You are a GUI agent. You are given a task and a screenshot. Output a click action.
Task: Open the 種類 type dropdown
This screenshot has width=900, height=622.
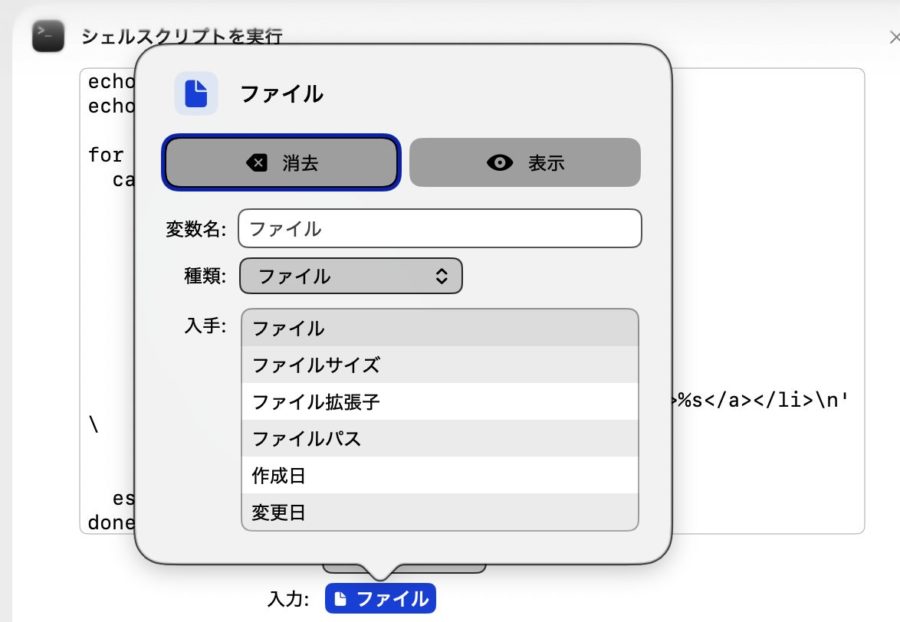click(x=350, y=276)
